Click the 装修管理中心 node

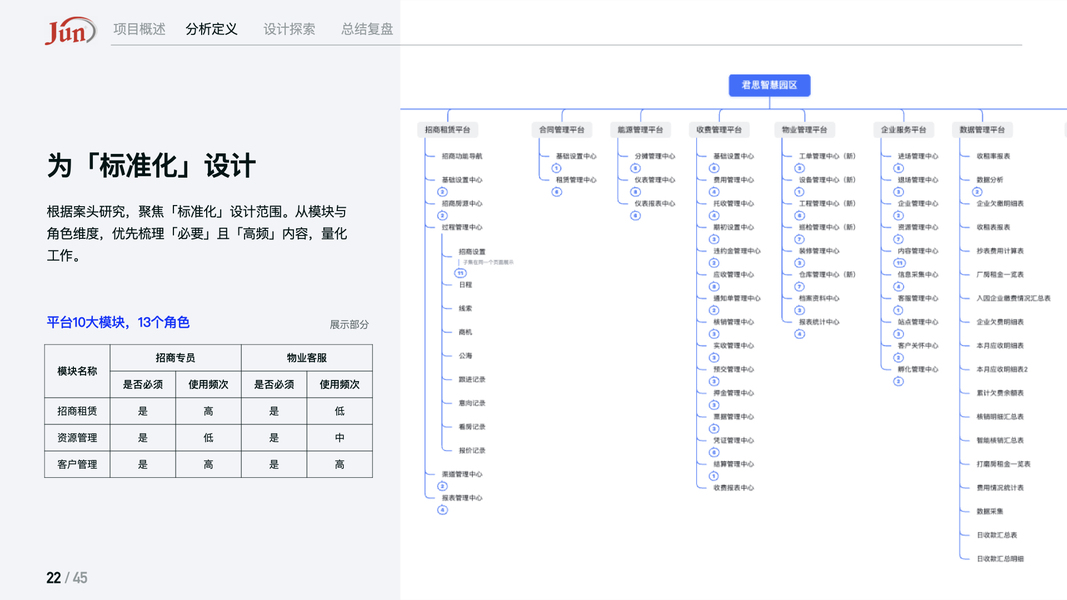[x=819, y=251]
